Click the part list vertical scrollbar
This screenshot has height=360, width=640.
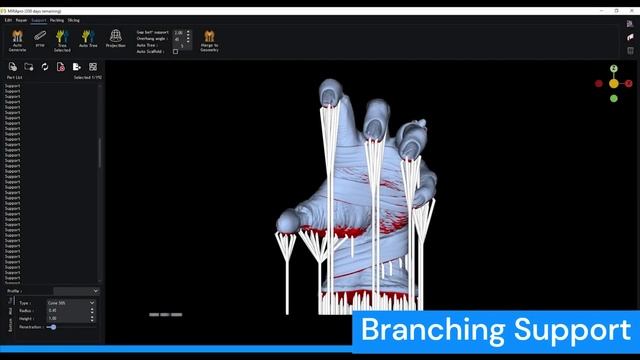(x=100, y=153)
